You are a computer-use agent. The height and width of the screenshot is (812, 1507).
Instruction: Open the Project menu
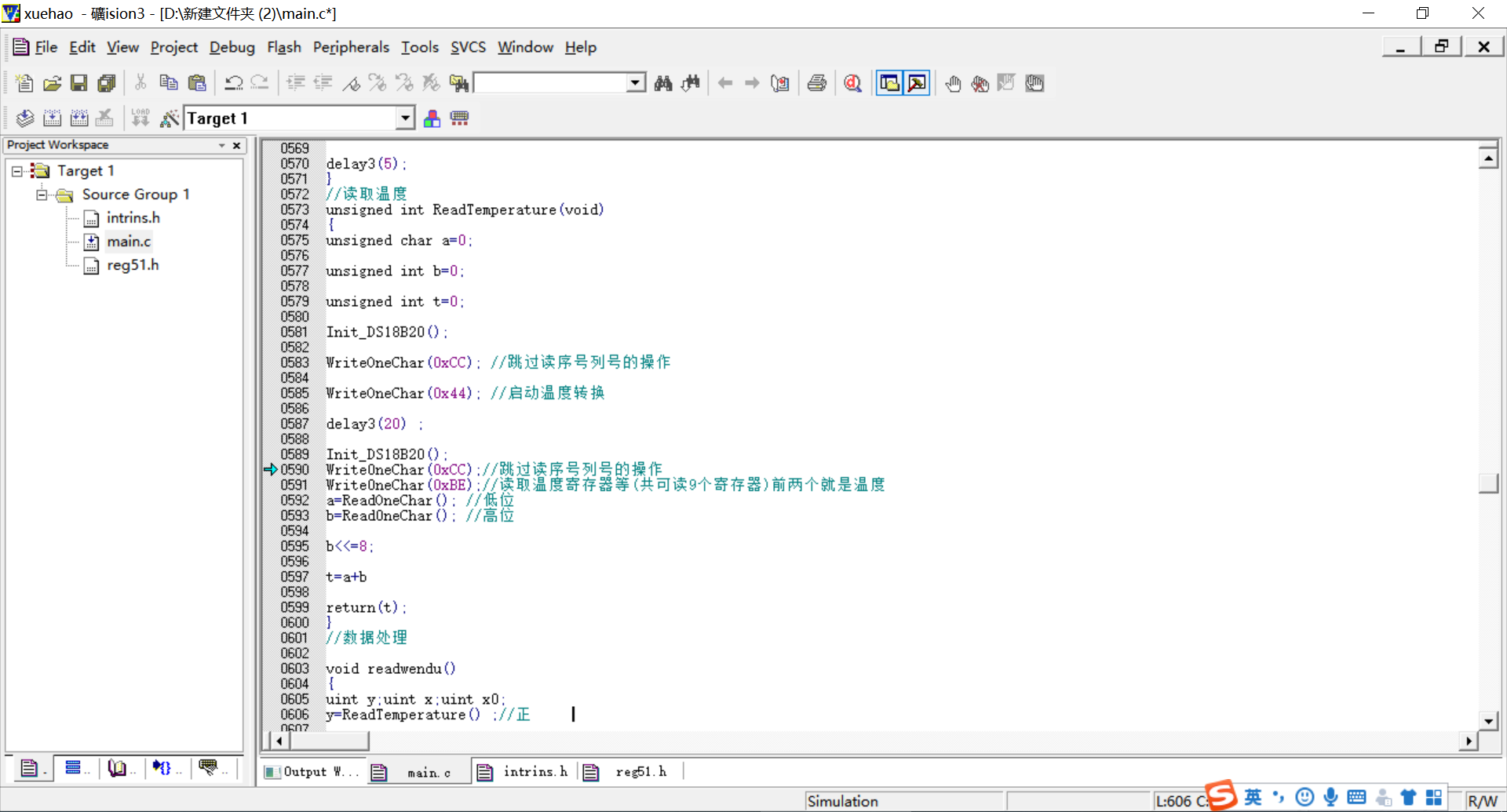coord(174,48)
